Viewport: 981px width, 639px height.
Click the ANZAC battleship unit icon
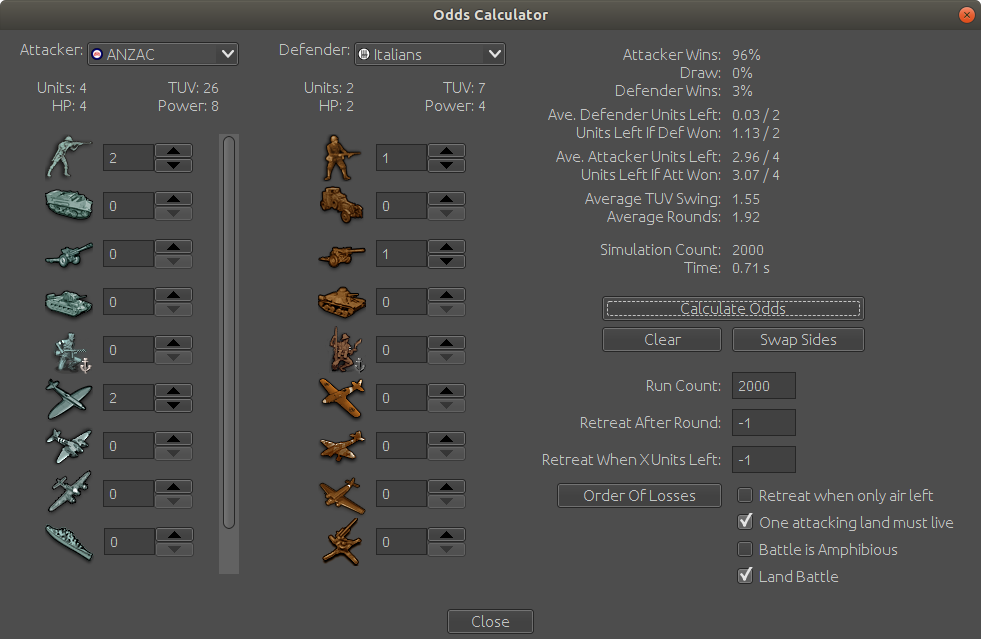pos(68,542)
